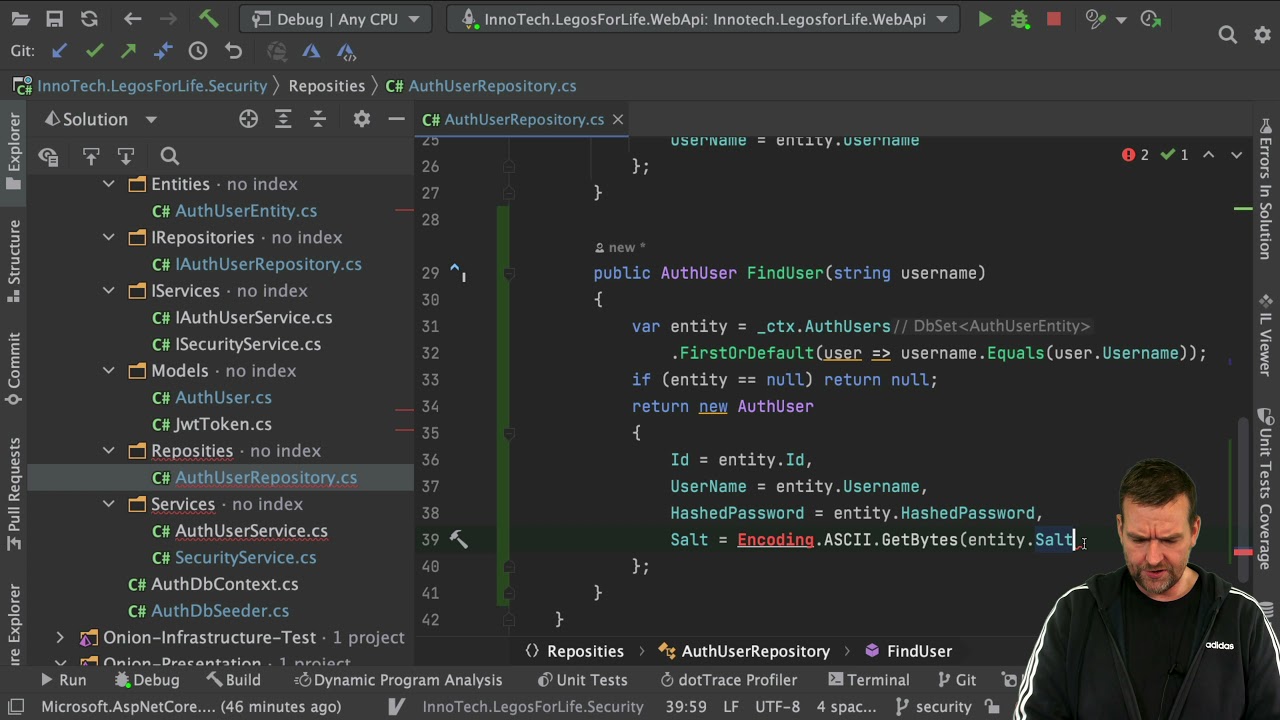The height and width of the screenshot is (720, 1280).
Task: Toggle the IL Viewer right panel
Action: pos(1265,336)
